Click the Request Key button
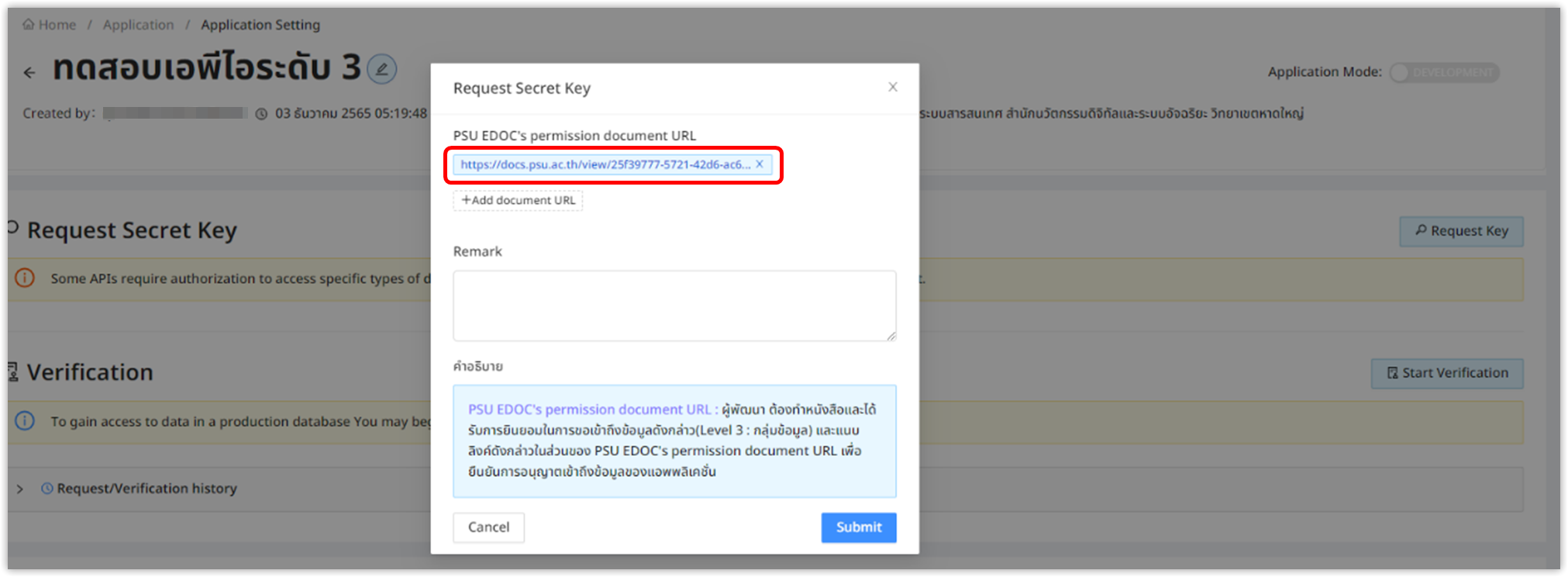The height and width of the screenshot is (577, 1568). (1461, 231)
